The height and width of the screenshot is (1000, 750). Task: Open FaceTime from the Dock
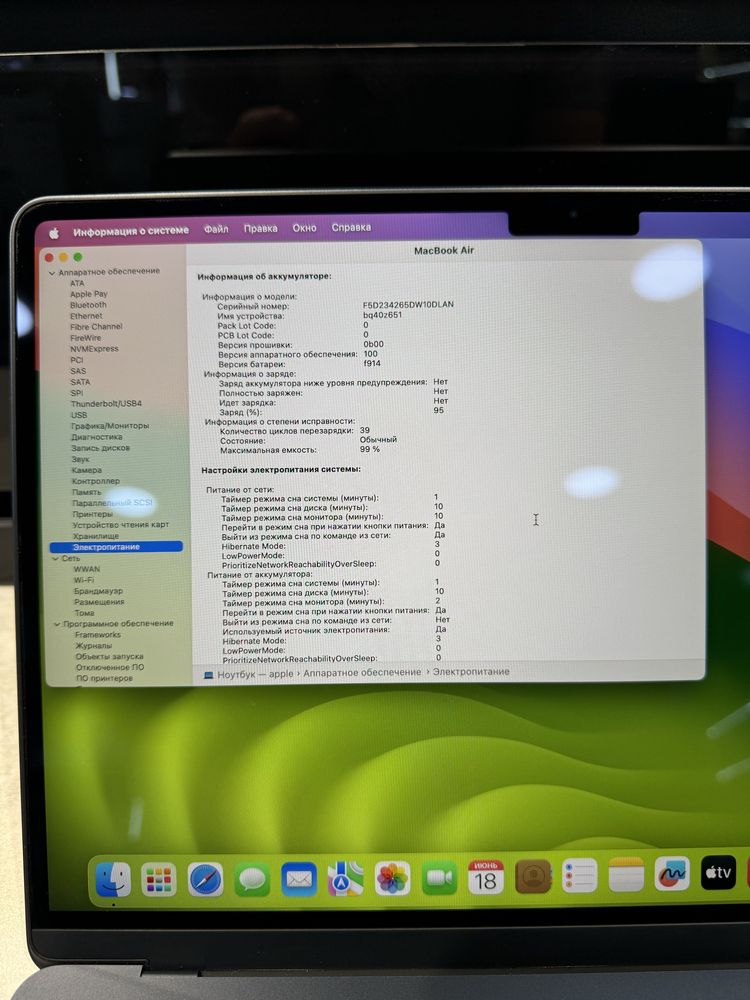439,877
